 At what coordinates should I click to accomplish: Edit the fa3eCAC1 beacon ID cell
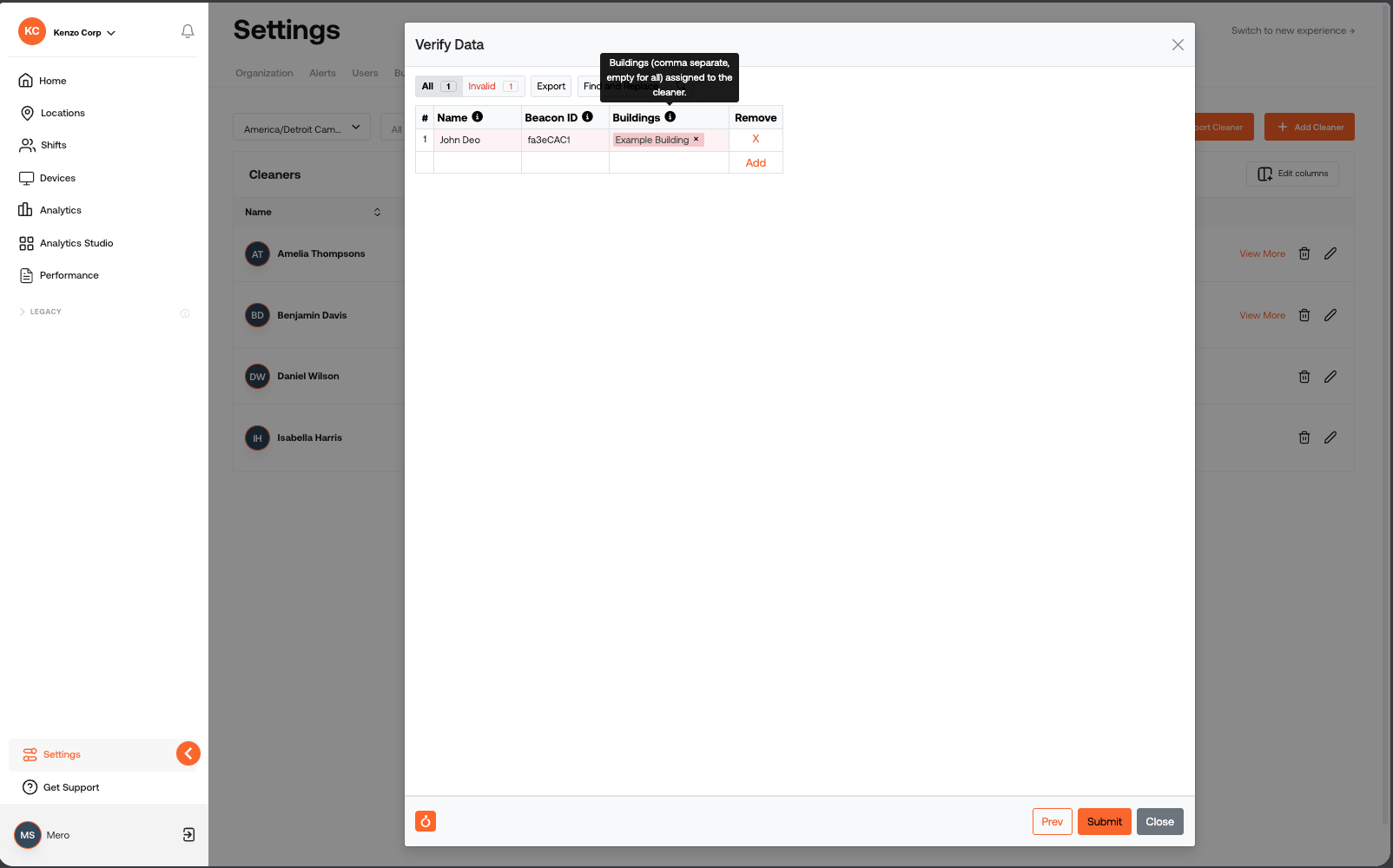click(x=565, y=140)
